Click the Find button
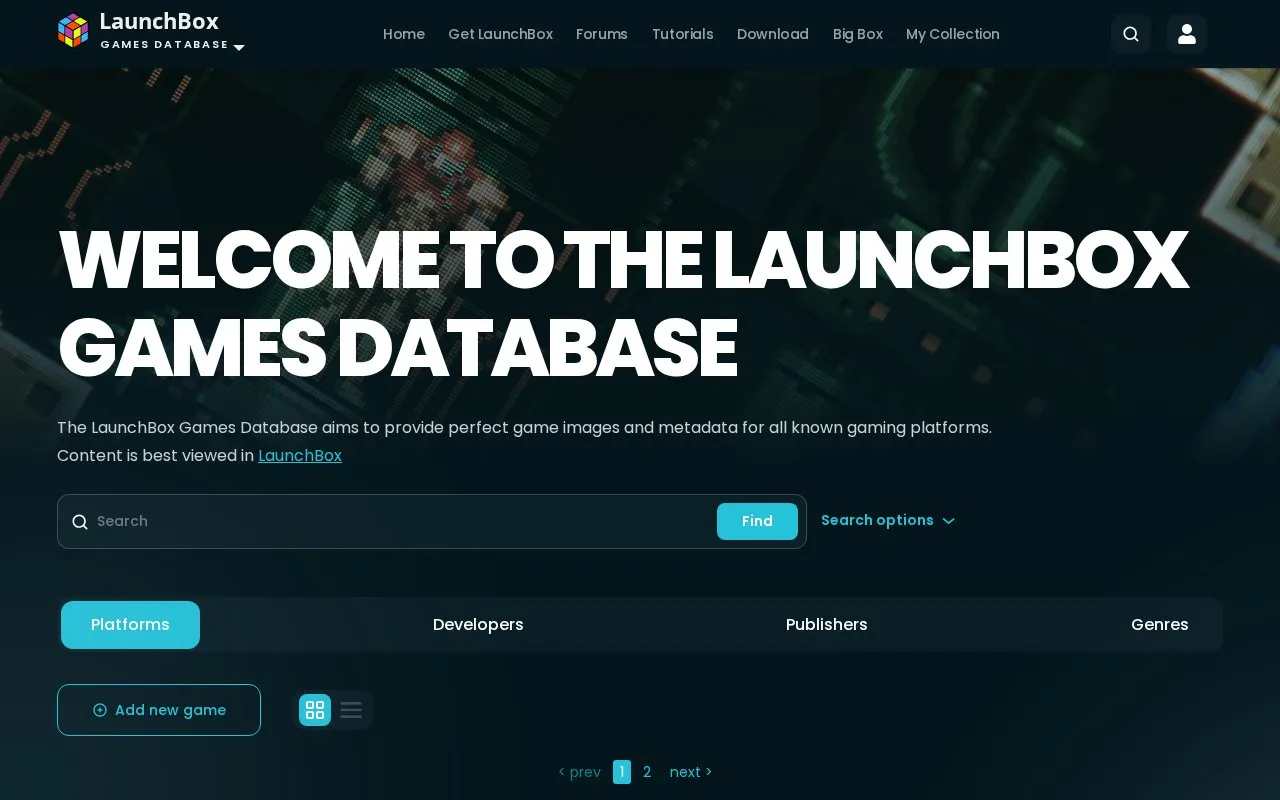Image resolution: width=1280 pixels, height=800 pixels. pos(757,521)
